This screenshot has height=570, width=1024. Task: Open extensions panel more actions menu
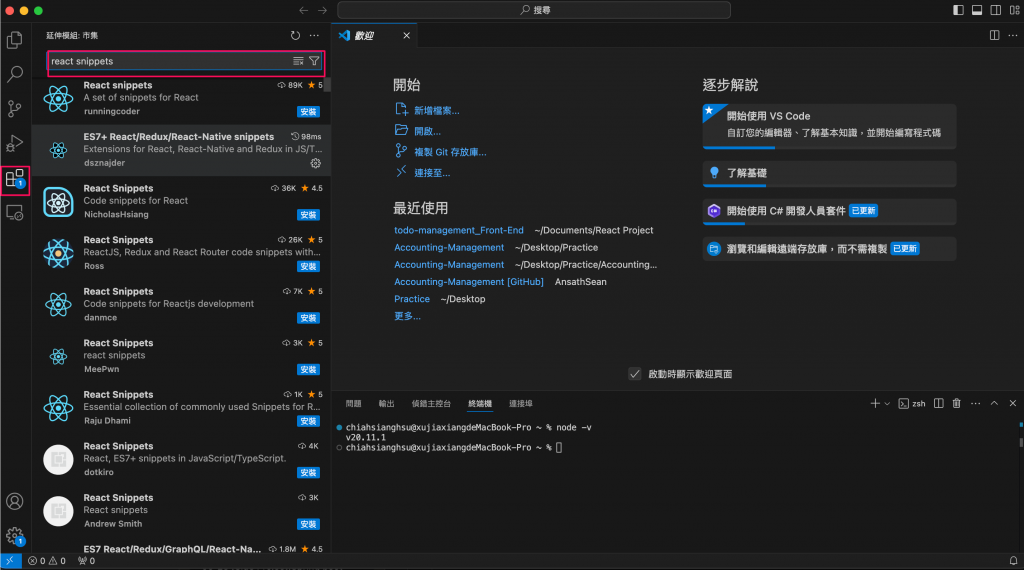coord(314,35)
